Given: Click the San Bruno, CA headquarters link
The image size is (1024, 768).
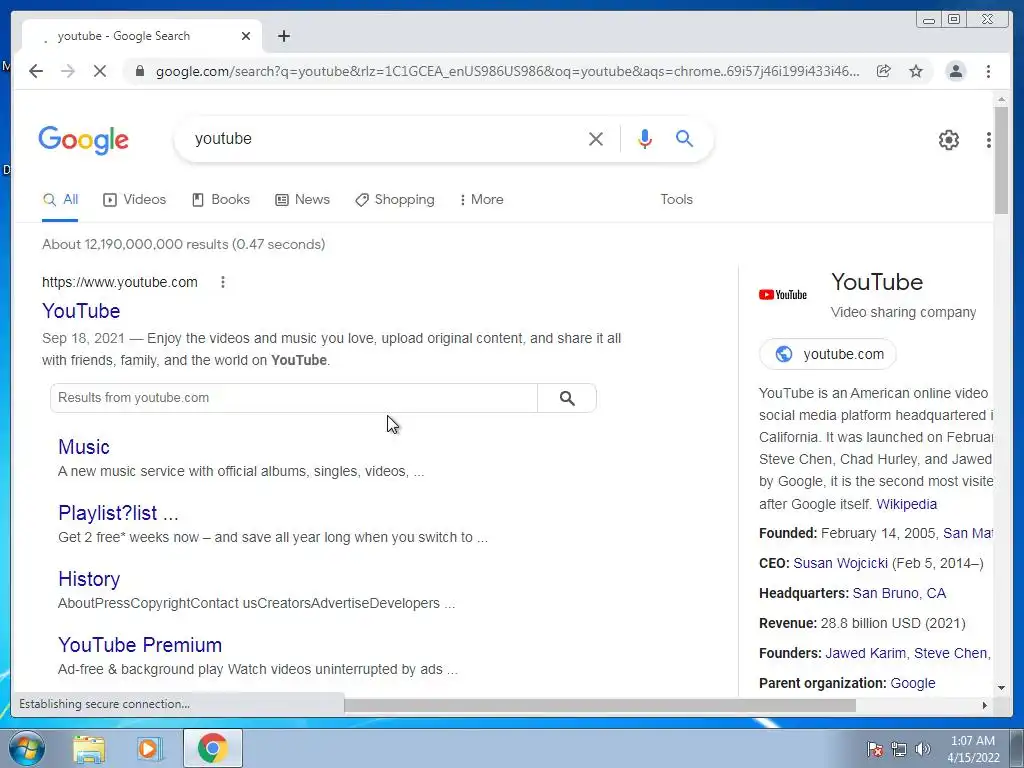Looking at the screenshot, I should point(899,593).
